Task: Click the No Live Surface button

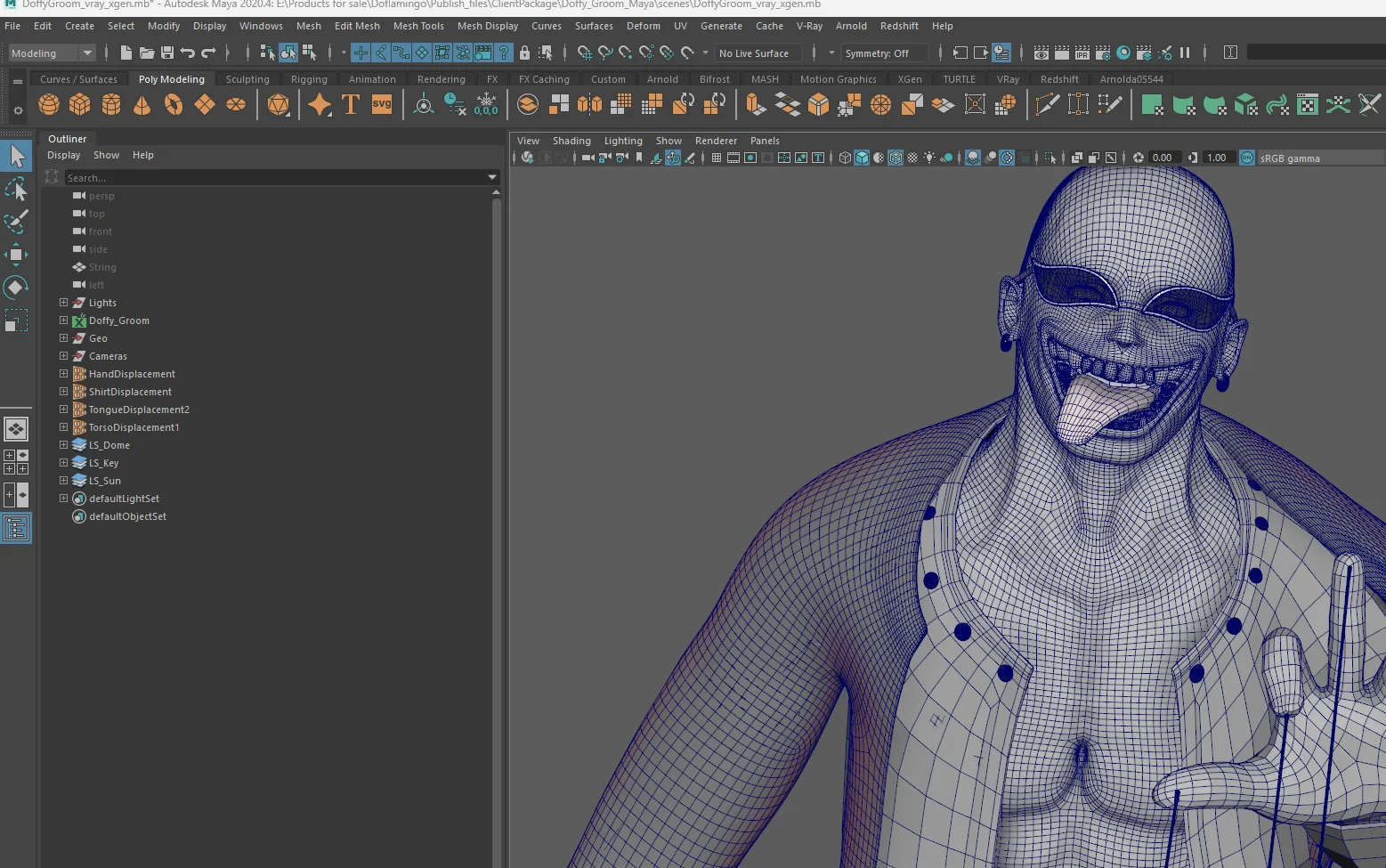Action: coord(758,53)
